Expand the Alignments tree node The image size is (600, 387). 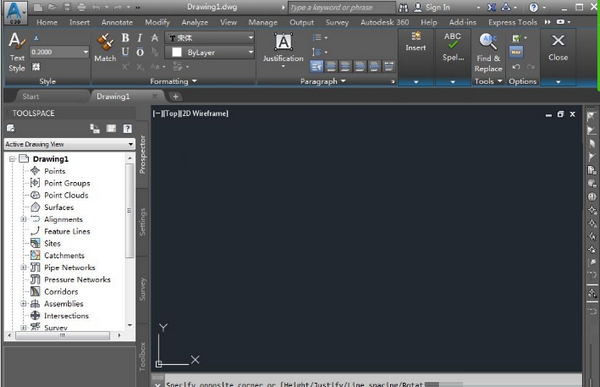[23, 219]
